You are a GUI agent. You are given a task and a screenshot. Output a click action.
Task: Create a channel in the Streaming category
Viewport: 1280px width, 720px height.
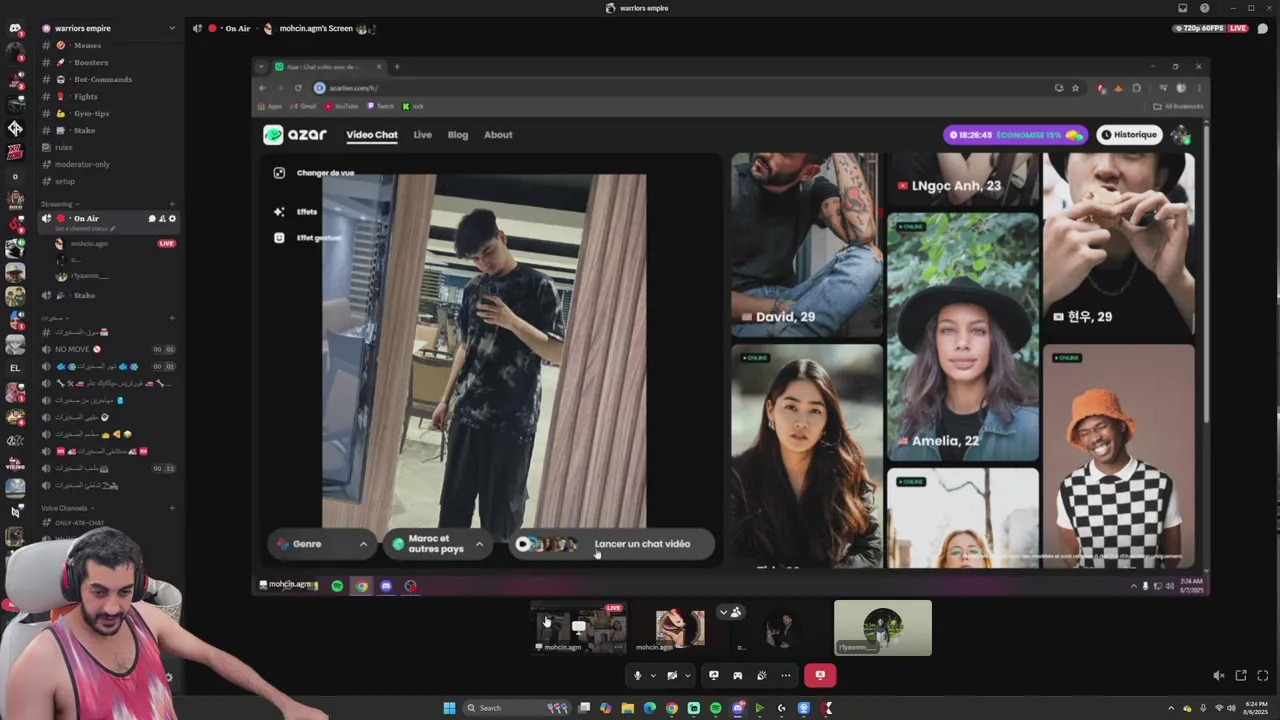tap(172, 204)
